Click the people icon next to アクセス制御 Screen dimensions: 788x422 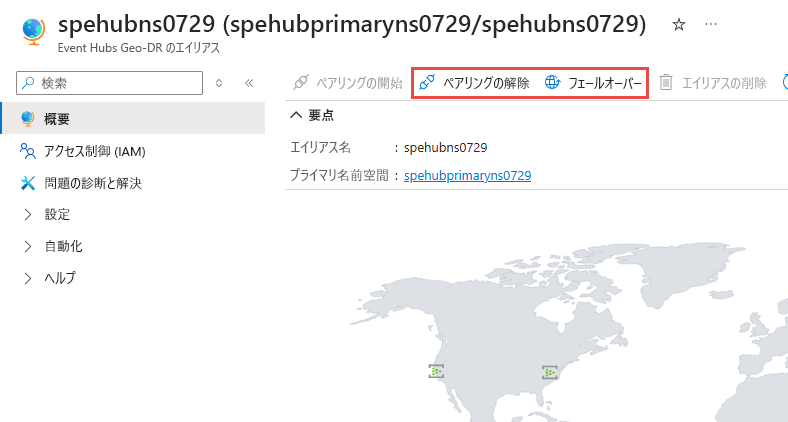(28, 151)
